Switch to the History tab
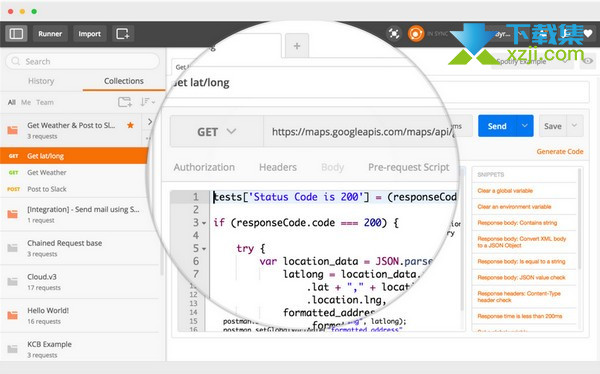This screenshot has width=600, height=374. click(x=41, y=81)
